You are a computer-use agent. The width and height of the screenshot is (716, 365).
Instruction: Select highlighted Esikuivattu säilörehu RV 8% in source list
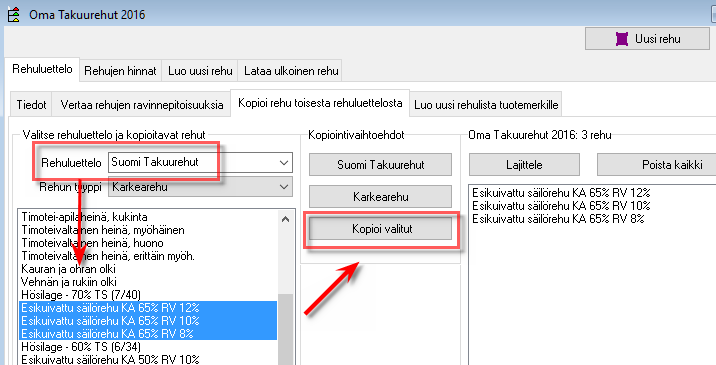click(148, 333)
